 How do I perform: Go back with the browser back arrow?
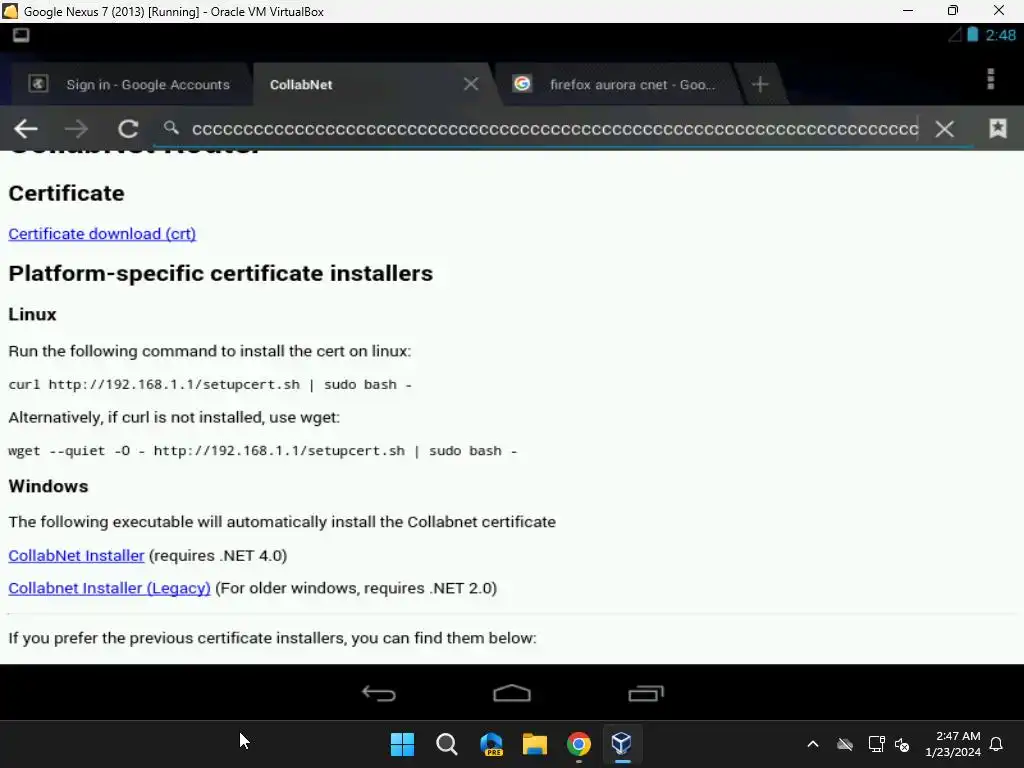(x=25, y=129)
